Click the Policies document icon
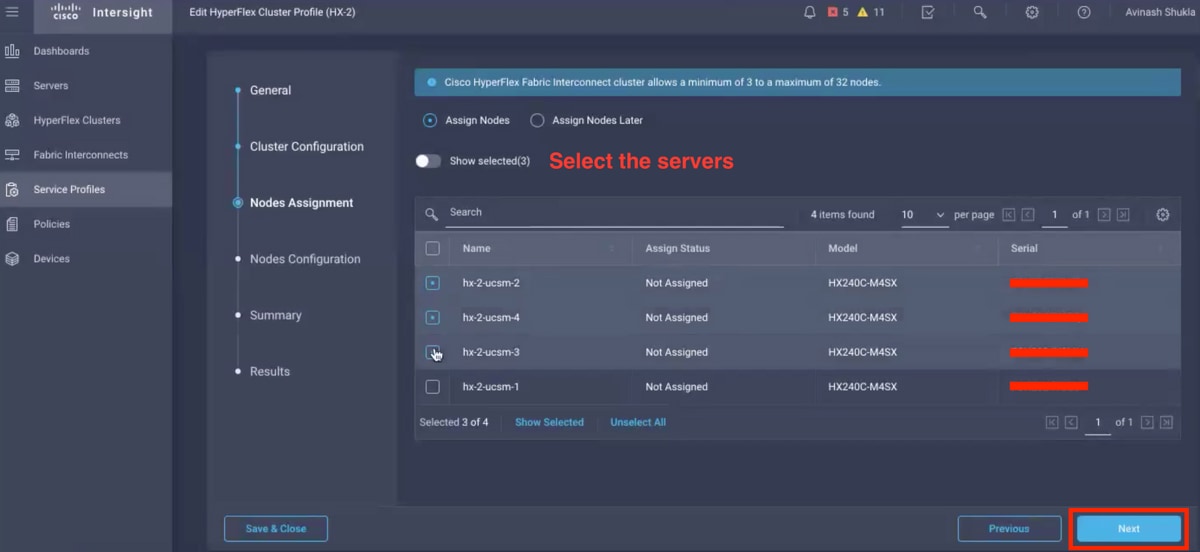The width and height of the screenshot is (1200, 552). [13, 224]
